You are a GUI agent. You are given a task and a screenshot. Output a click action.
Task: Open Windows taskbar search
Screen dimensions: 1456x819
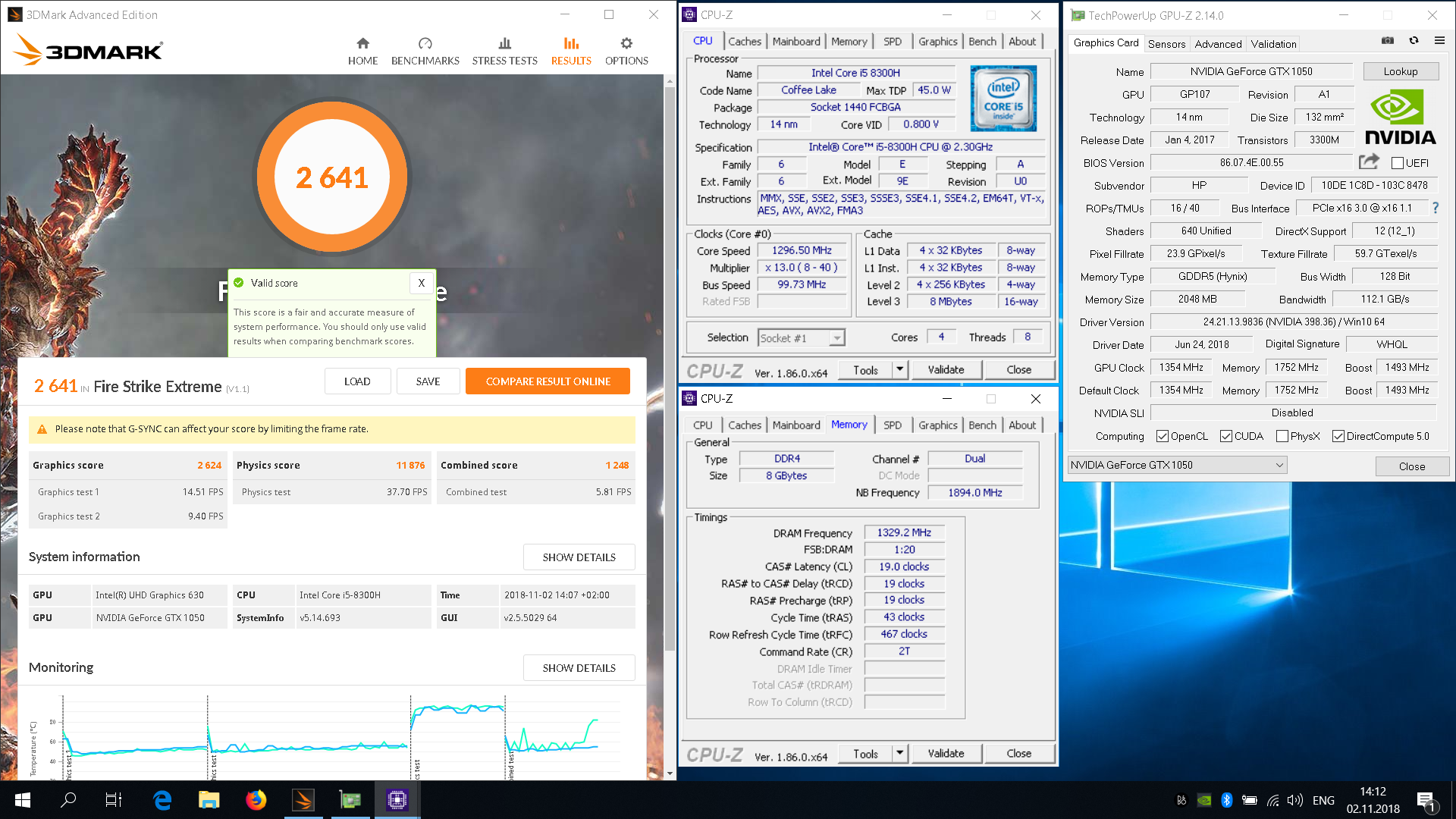tap(68, 800)
